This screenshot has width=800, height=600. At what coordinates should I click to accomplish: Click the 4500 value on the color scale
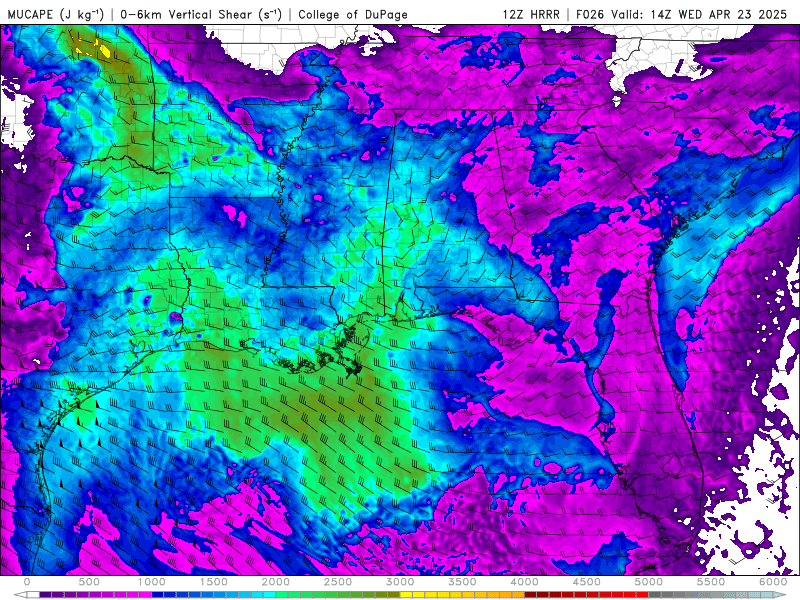(x=587, y=582)
